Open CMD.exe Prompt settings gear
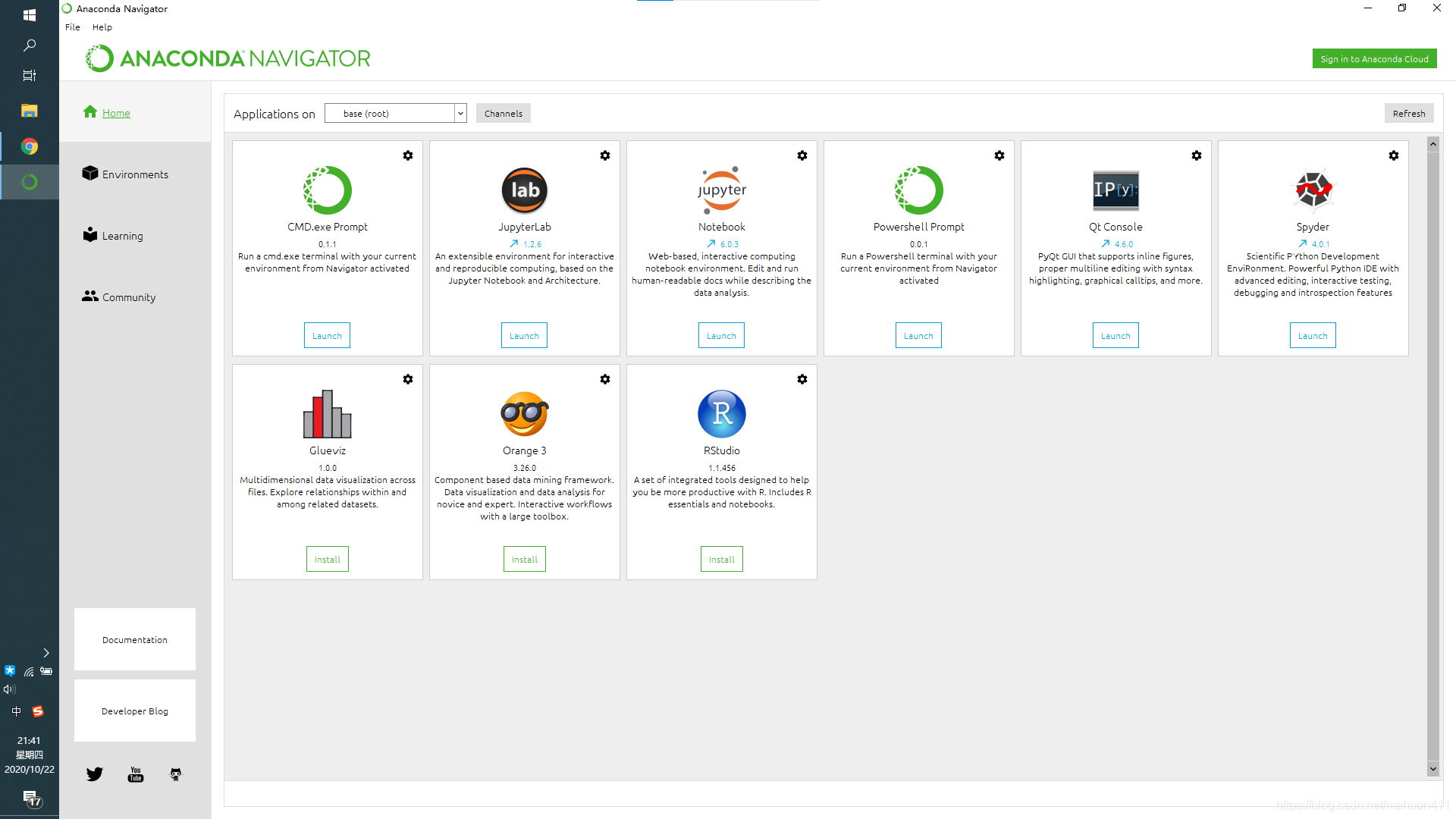1456x819 pixels. 408,155
